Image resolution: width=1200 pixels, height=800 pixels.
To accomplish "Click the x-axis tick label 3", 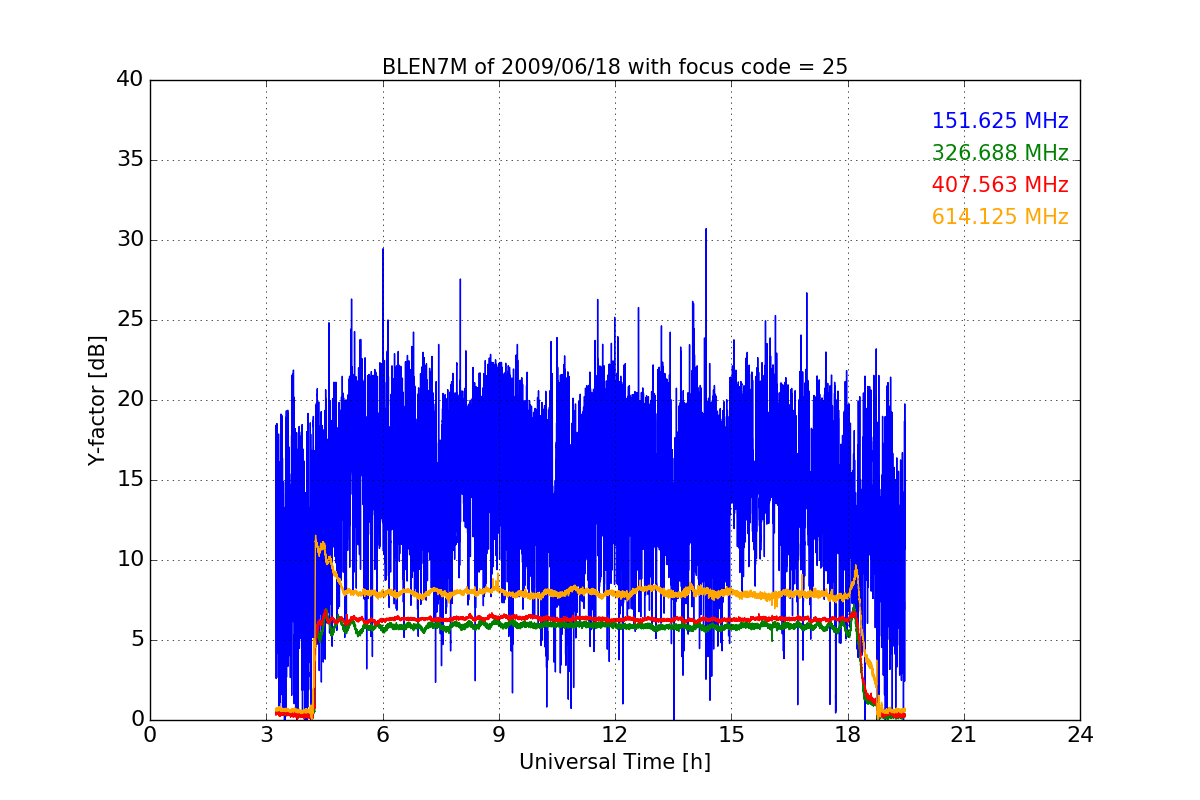I will [266, 735].
